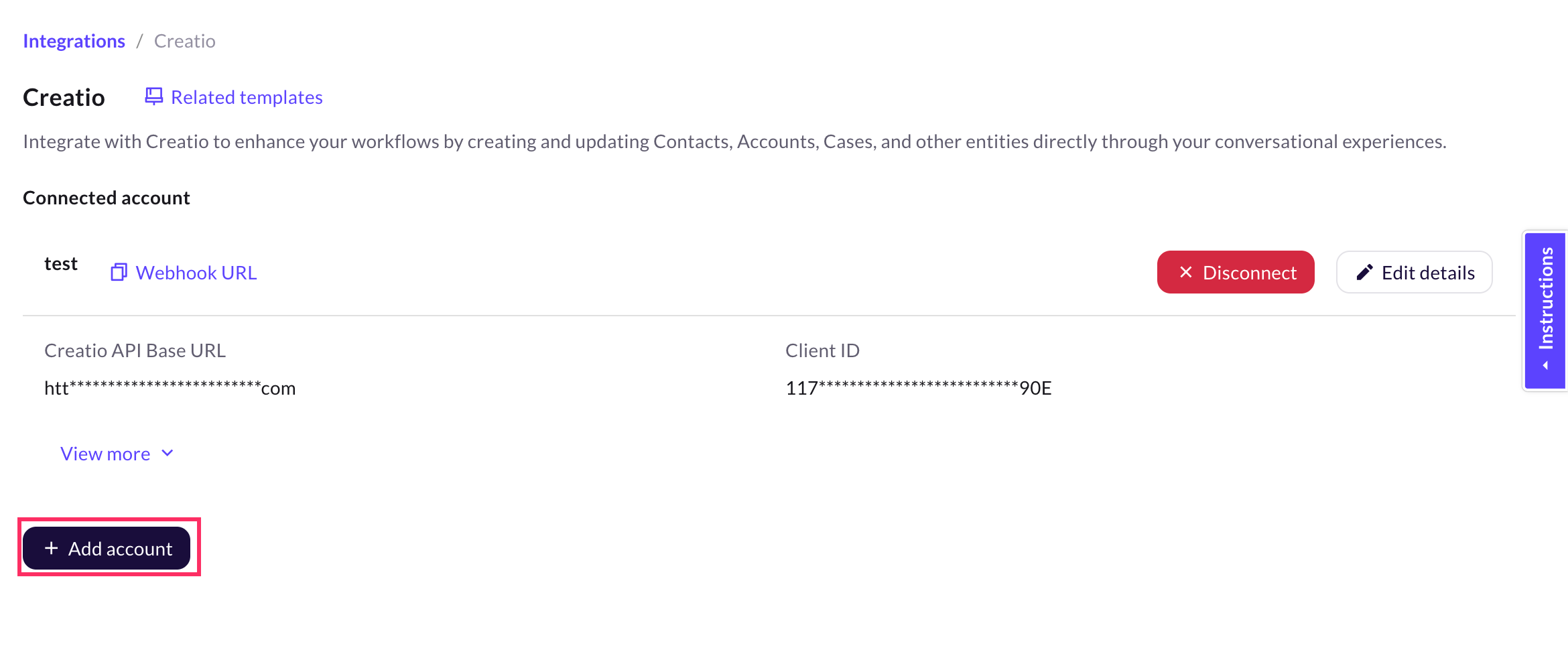Click the pencil icon in Edit details
The image size is (1568, 654).
point(1364,272)
